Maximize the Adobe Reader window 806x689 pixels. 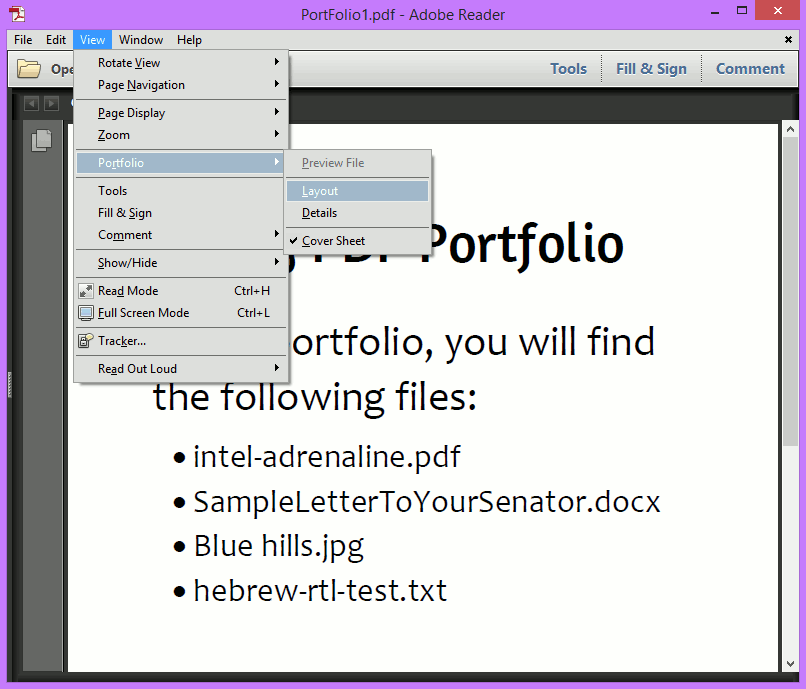742,11
